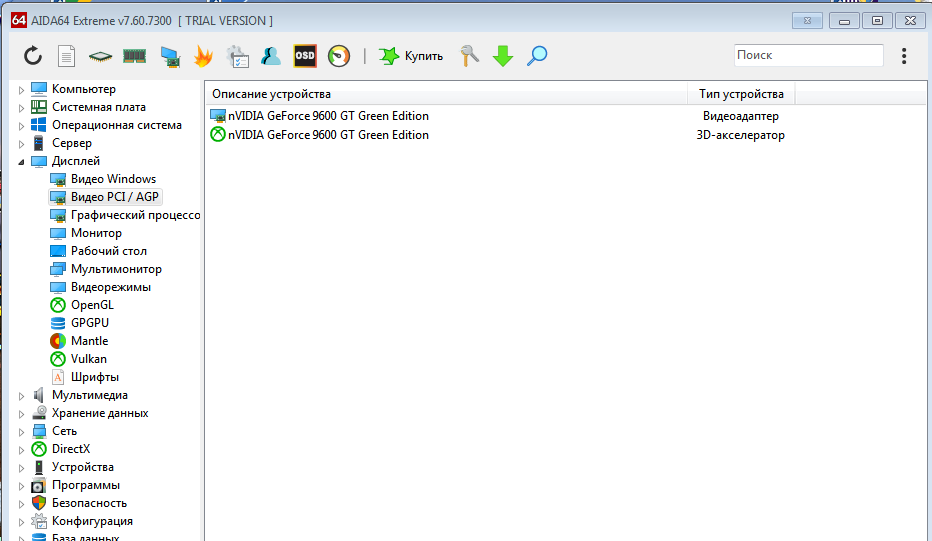The height and width of the screenshot is (541, 932).
Task: Click the Видеоадаптер type cell
Action: coord(741,116)
